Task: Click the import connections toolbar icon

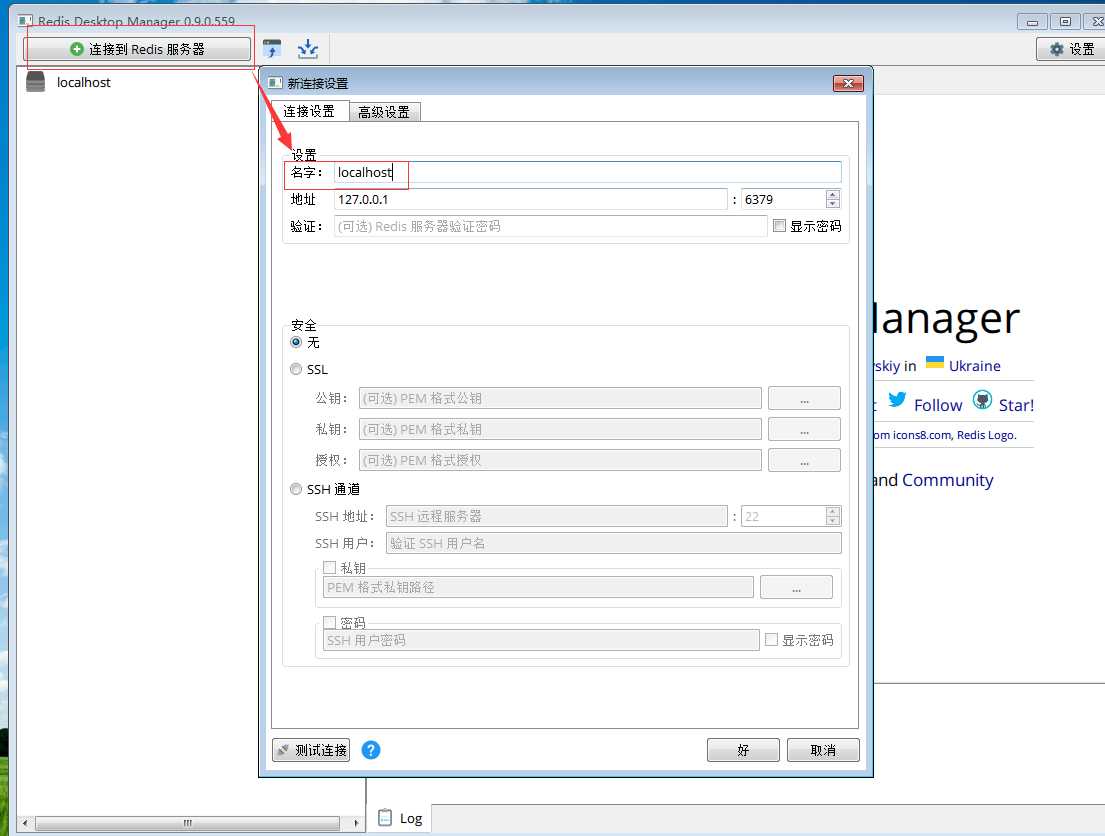Action: [x=272, y=49]
